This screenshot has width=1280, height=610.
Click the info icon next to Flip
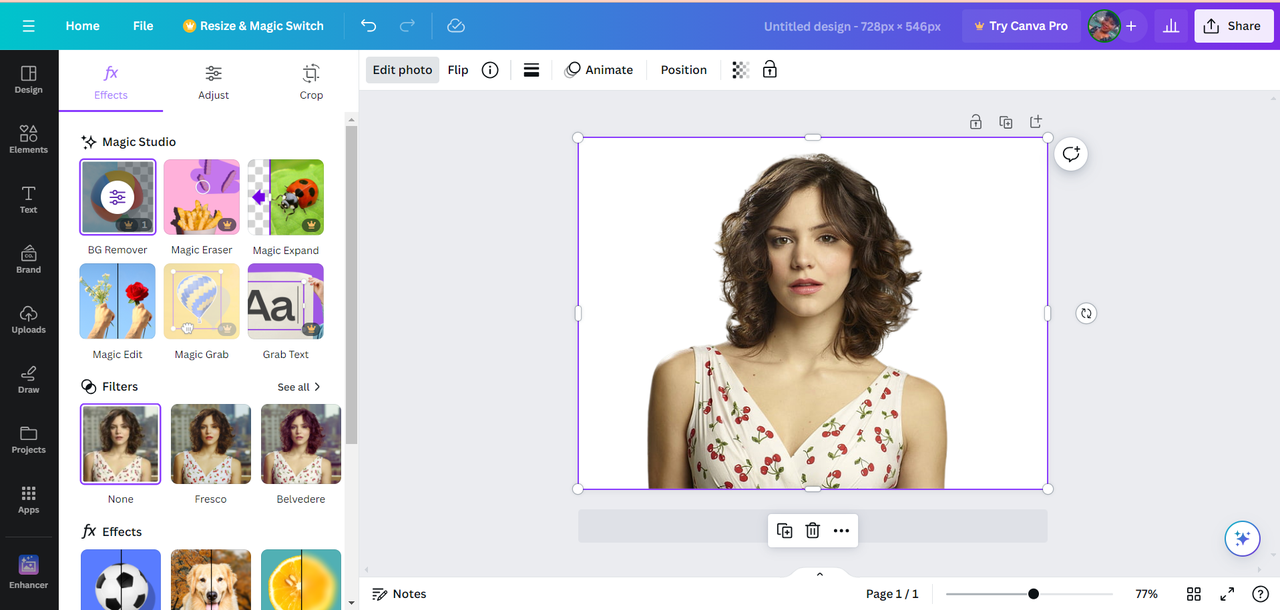490,70
